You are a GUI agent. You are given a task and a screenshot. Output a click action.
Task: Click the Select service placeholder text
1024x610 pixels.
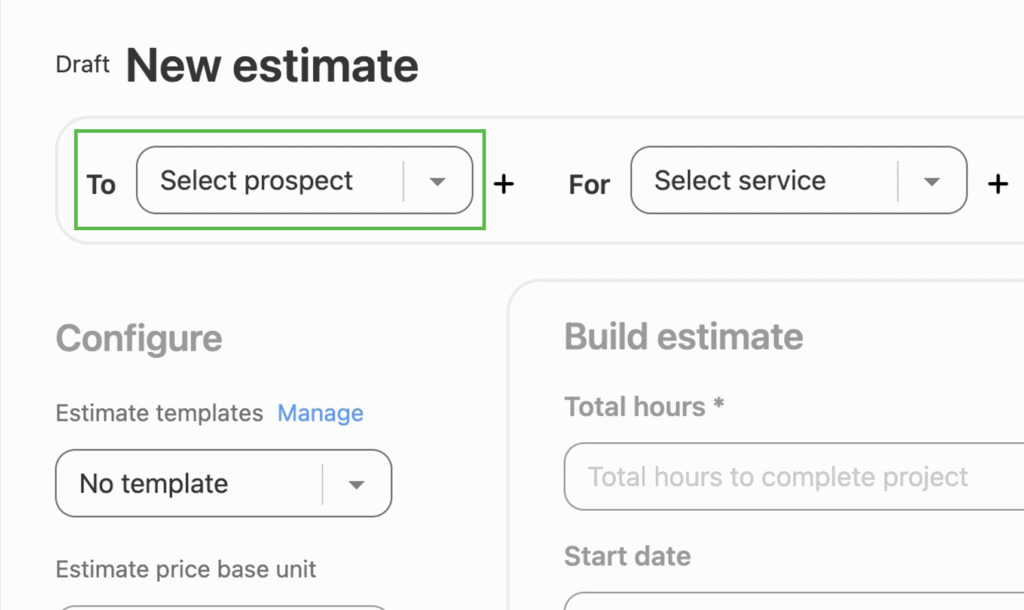click(x=740, y=181)
